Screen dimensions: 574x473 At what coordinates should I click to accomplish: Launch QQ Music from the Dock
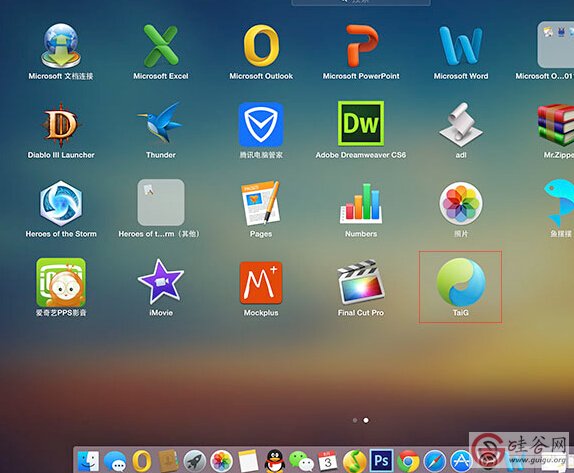(355, 461)
